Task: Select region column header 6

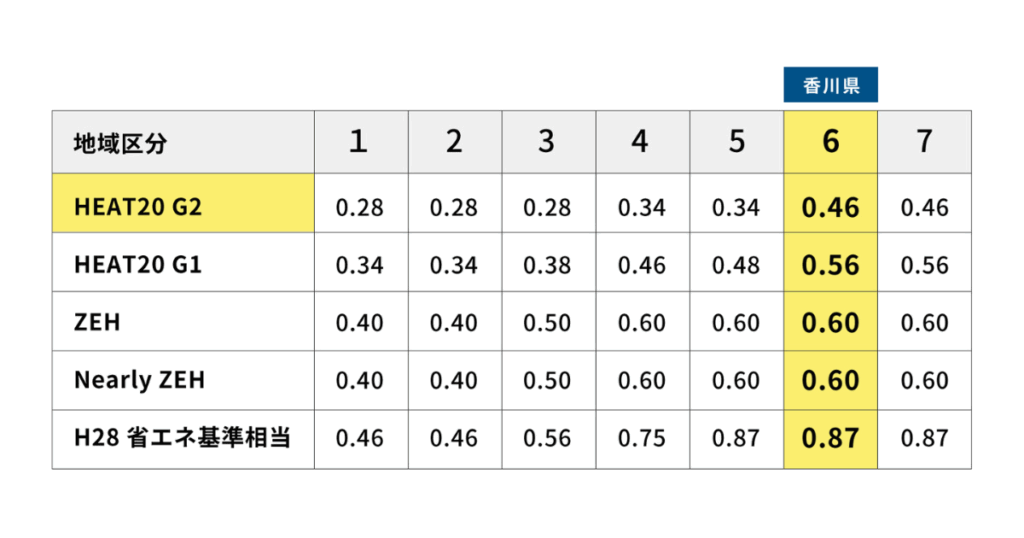Action: (830, 142)
